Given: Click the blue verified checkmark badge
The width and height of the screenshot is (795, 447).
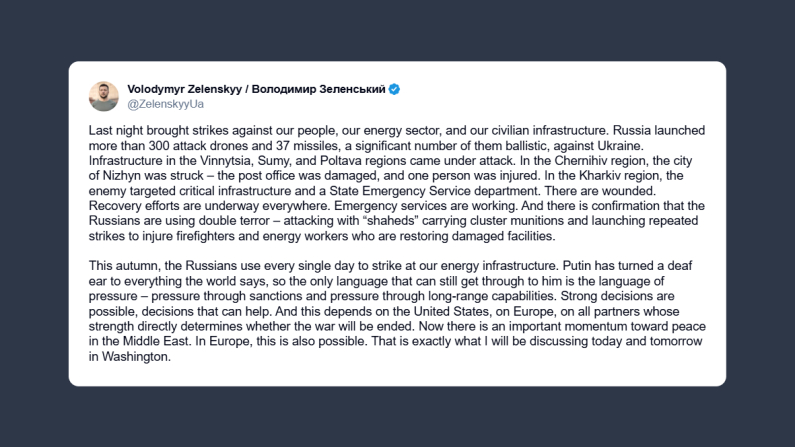Looking at the screenshot, I should 395,89.
